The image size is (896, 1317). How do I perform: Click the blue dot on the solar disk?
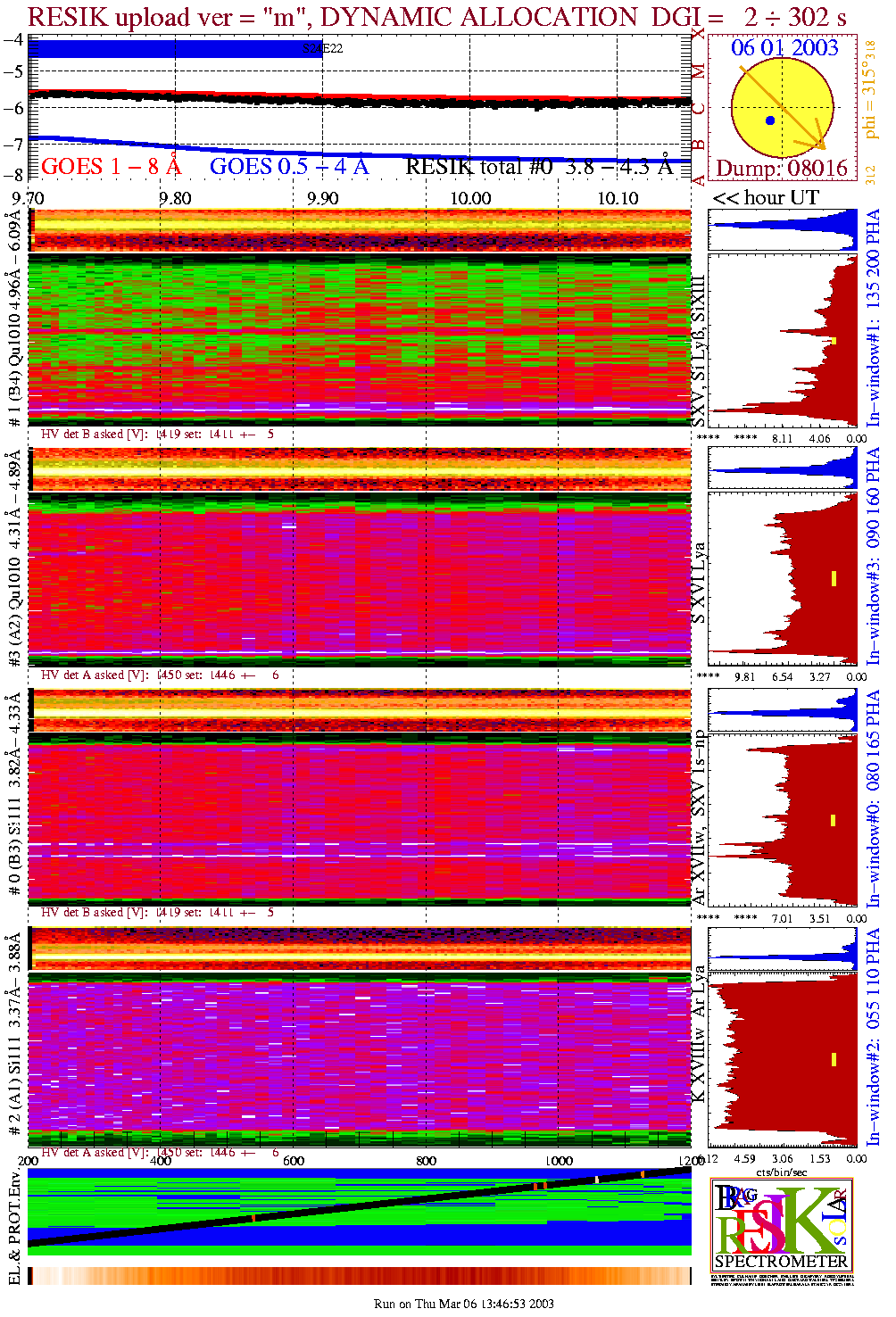[x=770, y=120]
